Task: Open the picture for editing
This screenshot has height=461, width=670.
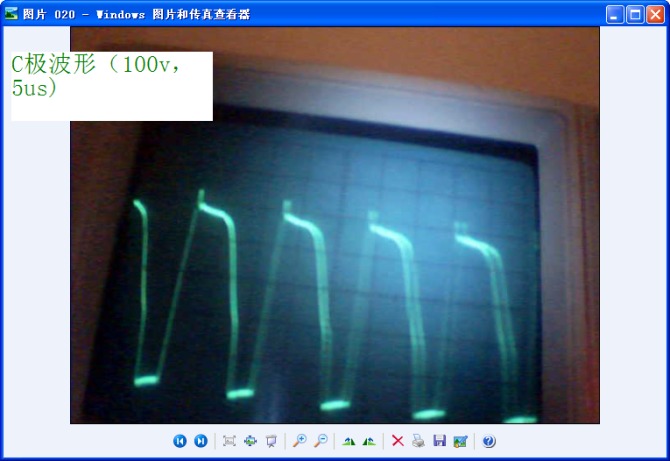Action: click(460, 441)
